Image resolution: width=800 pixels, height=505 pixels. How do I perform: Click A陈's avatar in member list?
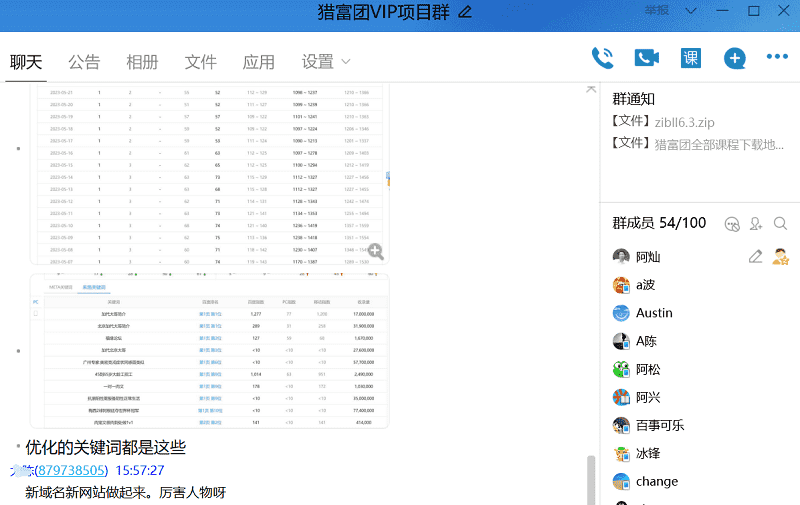click(621, 341)
